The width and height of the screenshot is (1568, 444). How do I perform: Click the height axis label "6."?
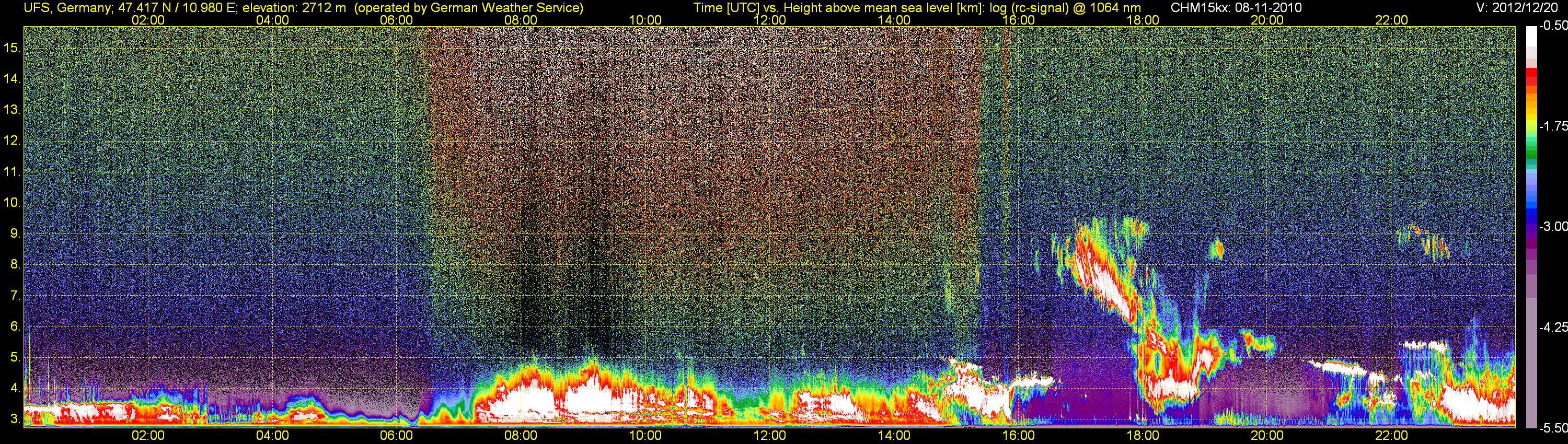pos(15,326)
